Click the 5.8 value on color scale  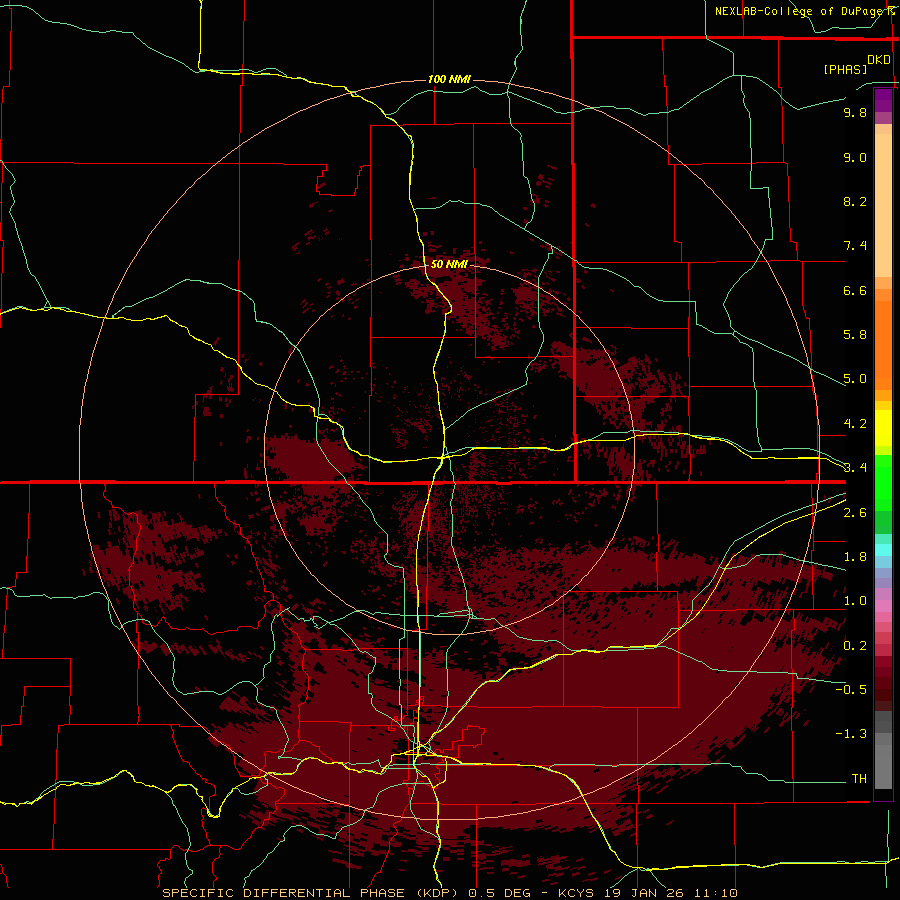click(855, 335)
